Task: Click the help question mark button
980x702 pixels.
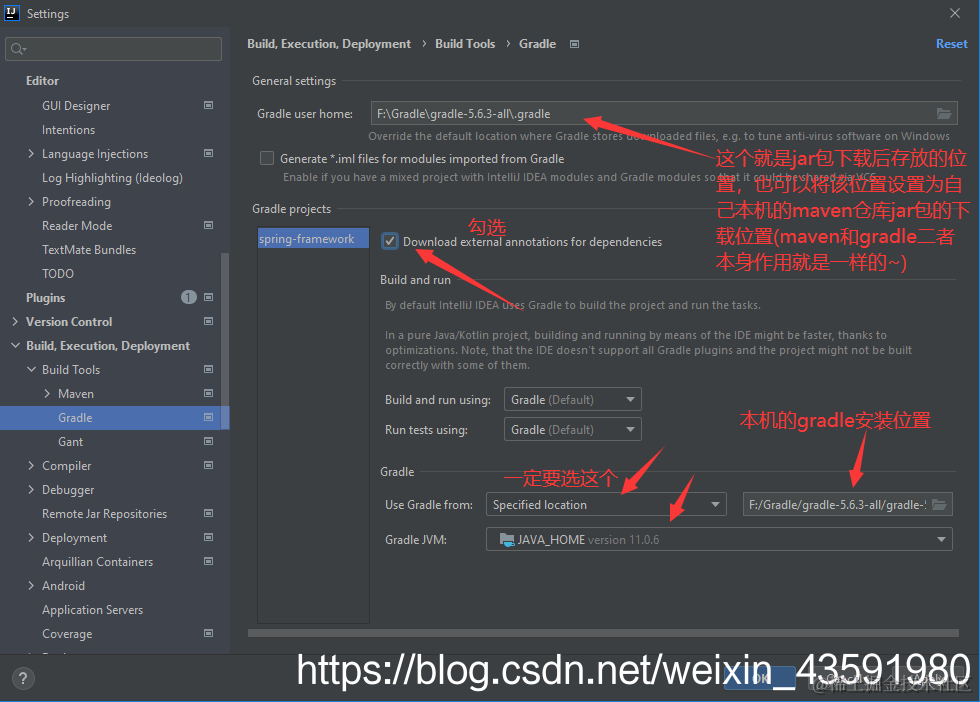Action: pos(23,678)
